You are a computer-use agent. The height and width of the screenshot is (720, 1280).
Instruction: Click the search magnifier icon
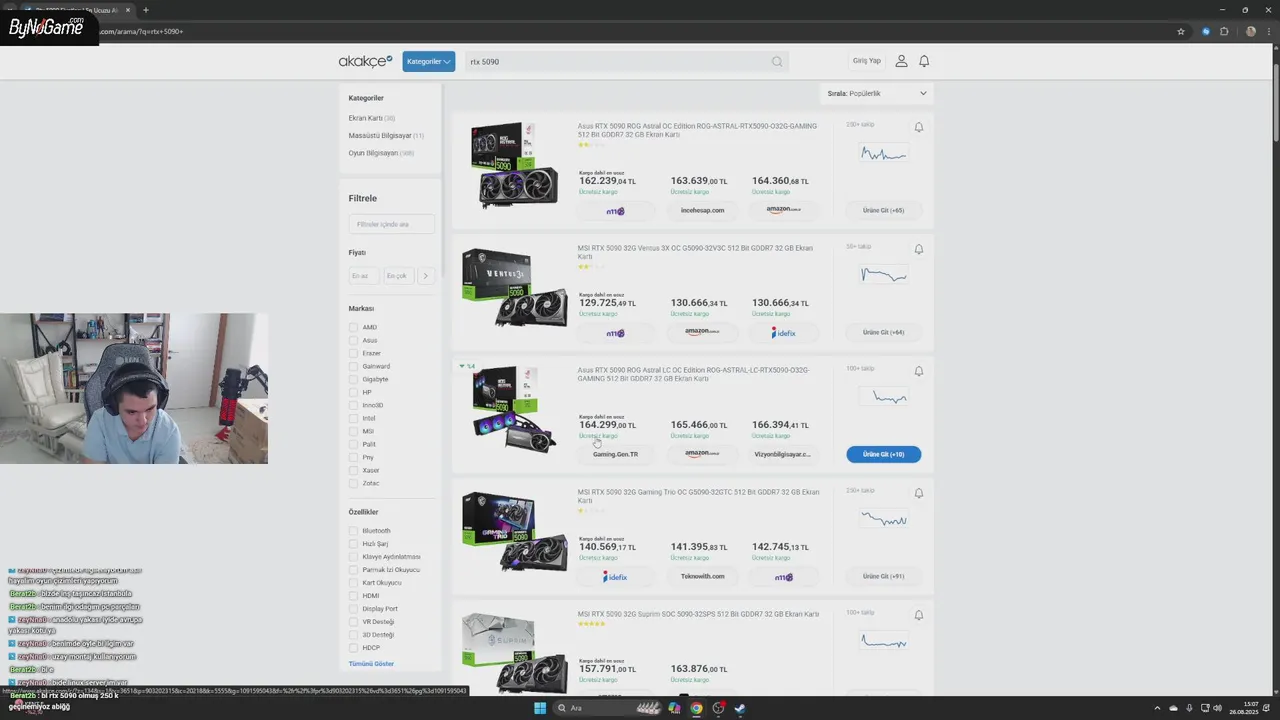coord(777,61)
